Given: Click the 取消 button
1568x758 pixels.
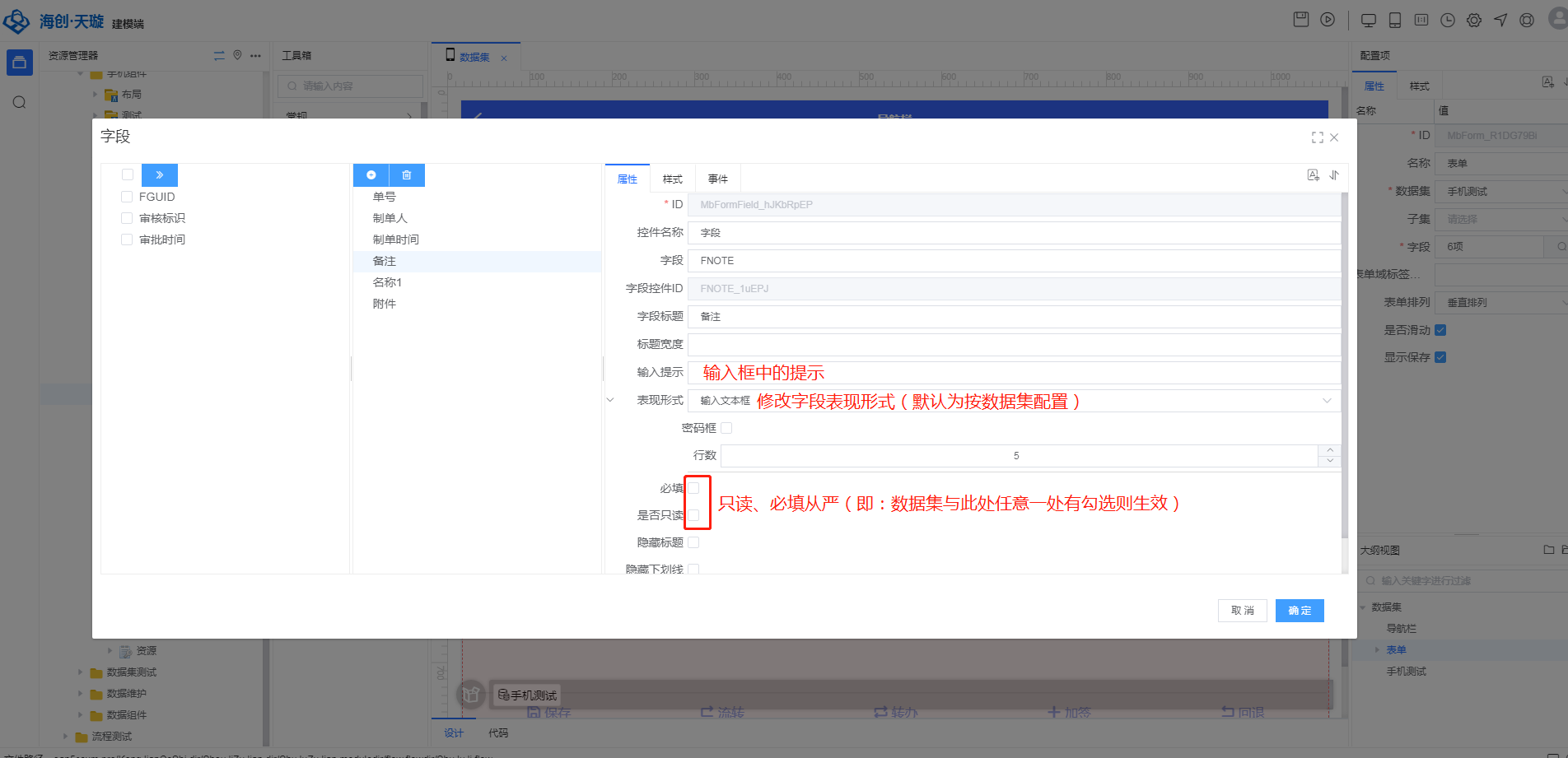Looking at the screenshot, I should pos(1242,611).
